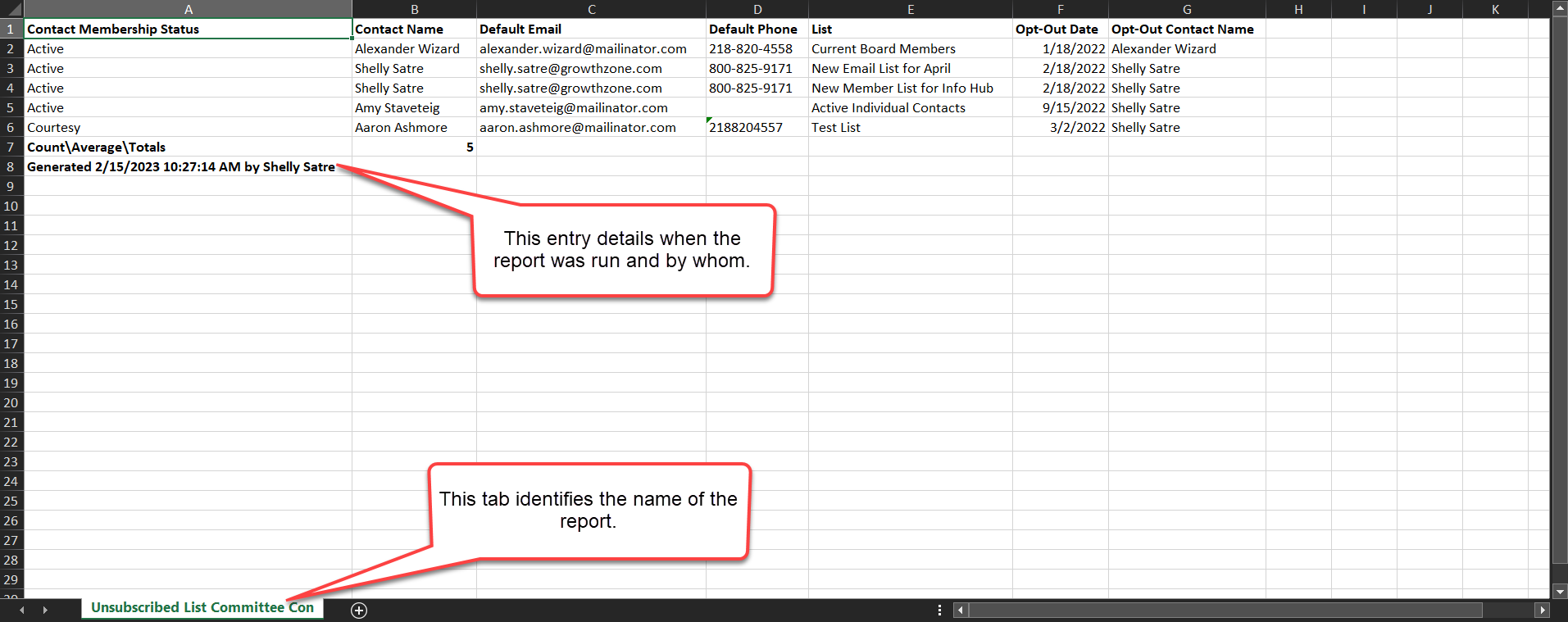Select column F header

(1060, 10)
